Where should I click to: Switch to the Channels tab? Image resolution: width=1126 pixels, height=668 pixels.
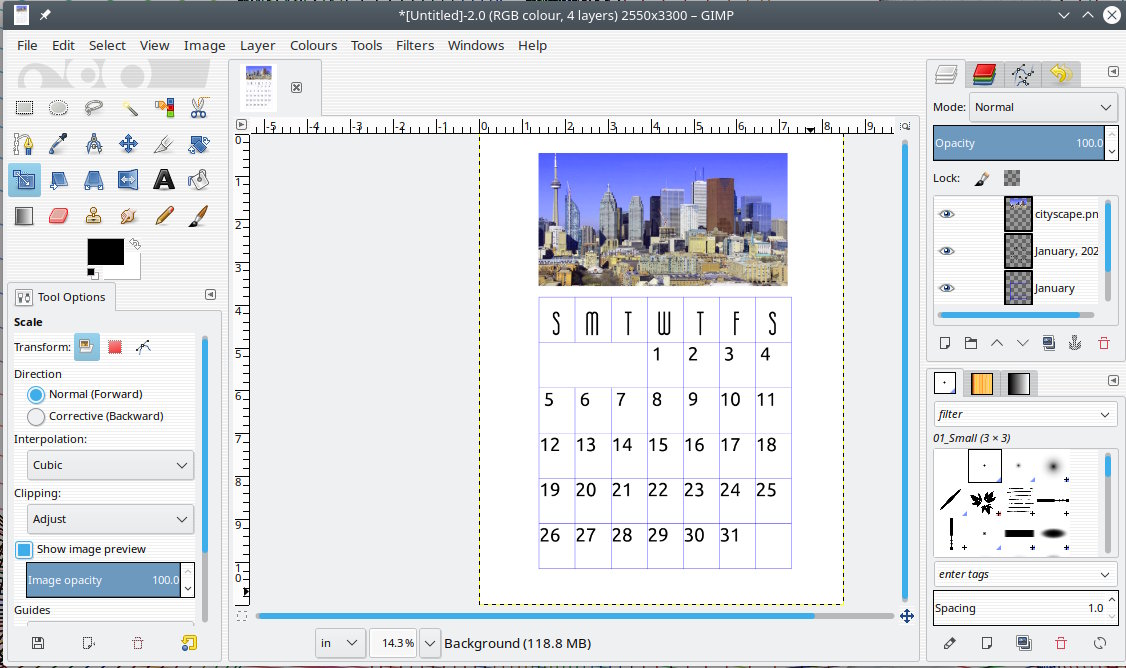(x=984, y=74)
